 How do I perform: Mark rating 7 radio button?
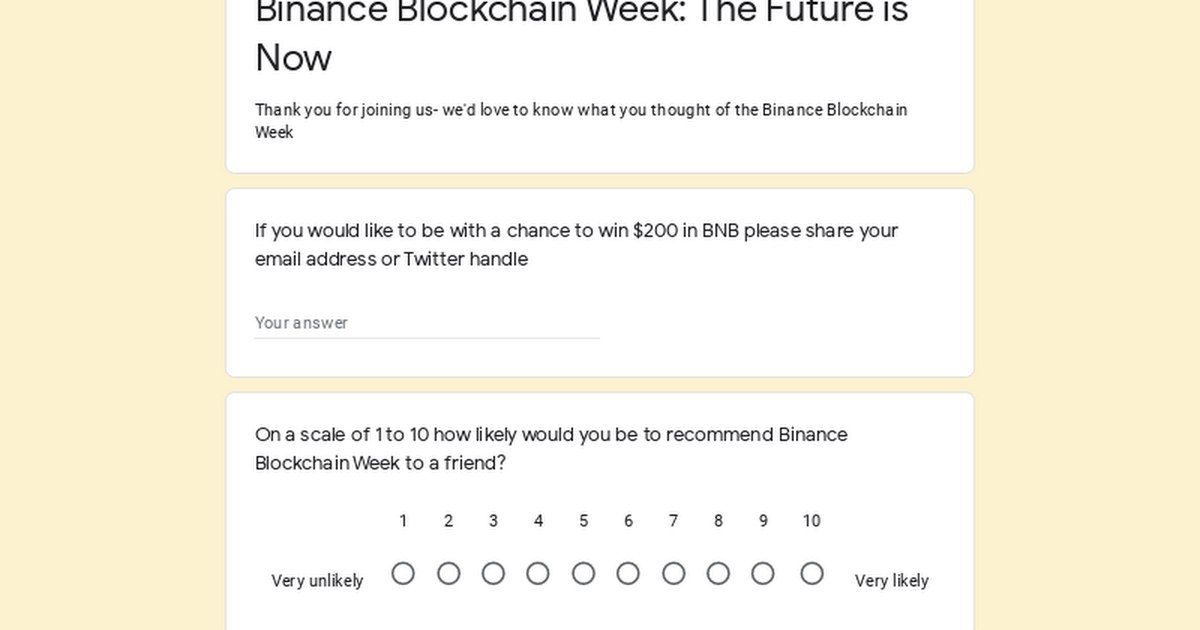(x=673, y=573)
